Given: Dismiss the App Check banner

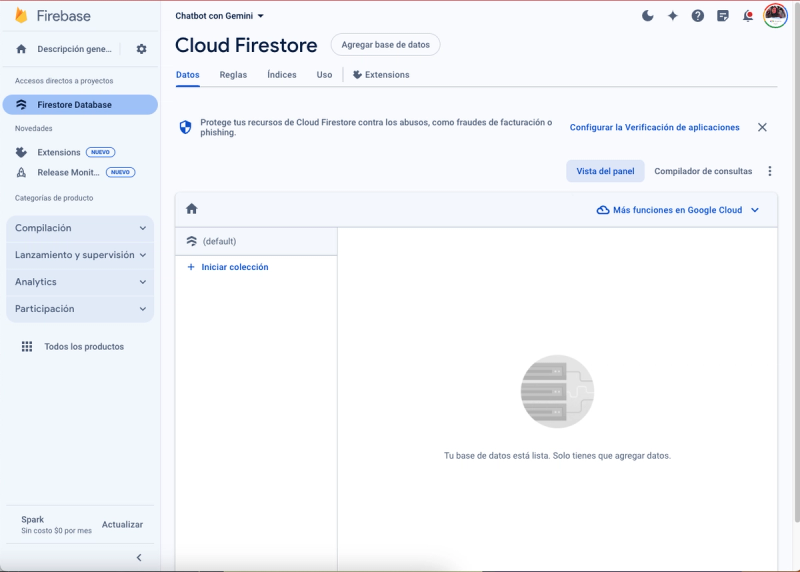Looking at the screenshot, I should (x=762, y=127).
